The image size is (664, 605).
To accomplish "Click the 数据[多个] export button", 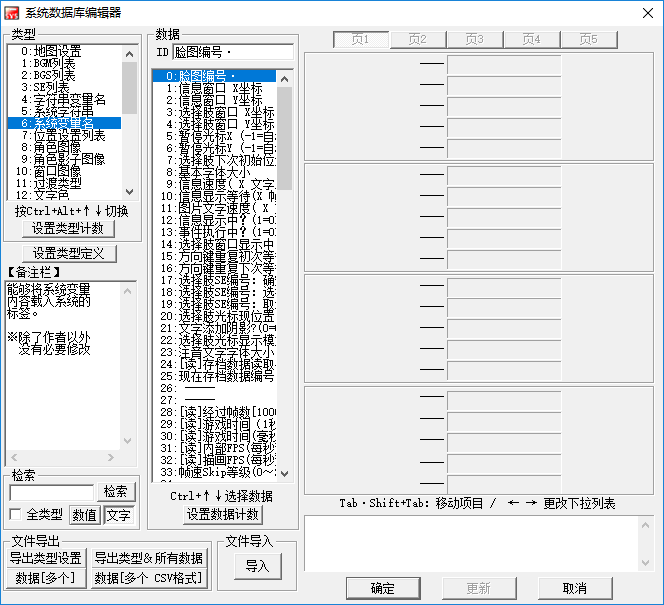I will tap(46, 578).
